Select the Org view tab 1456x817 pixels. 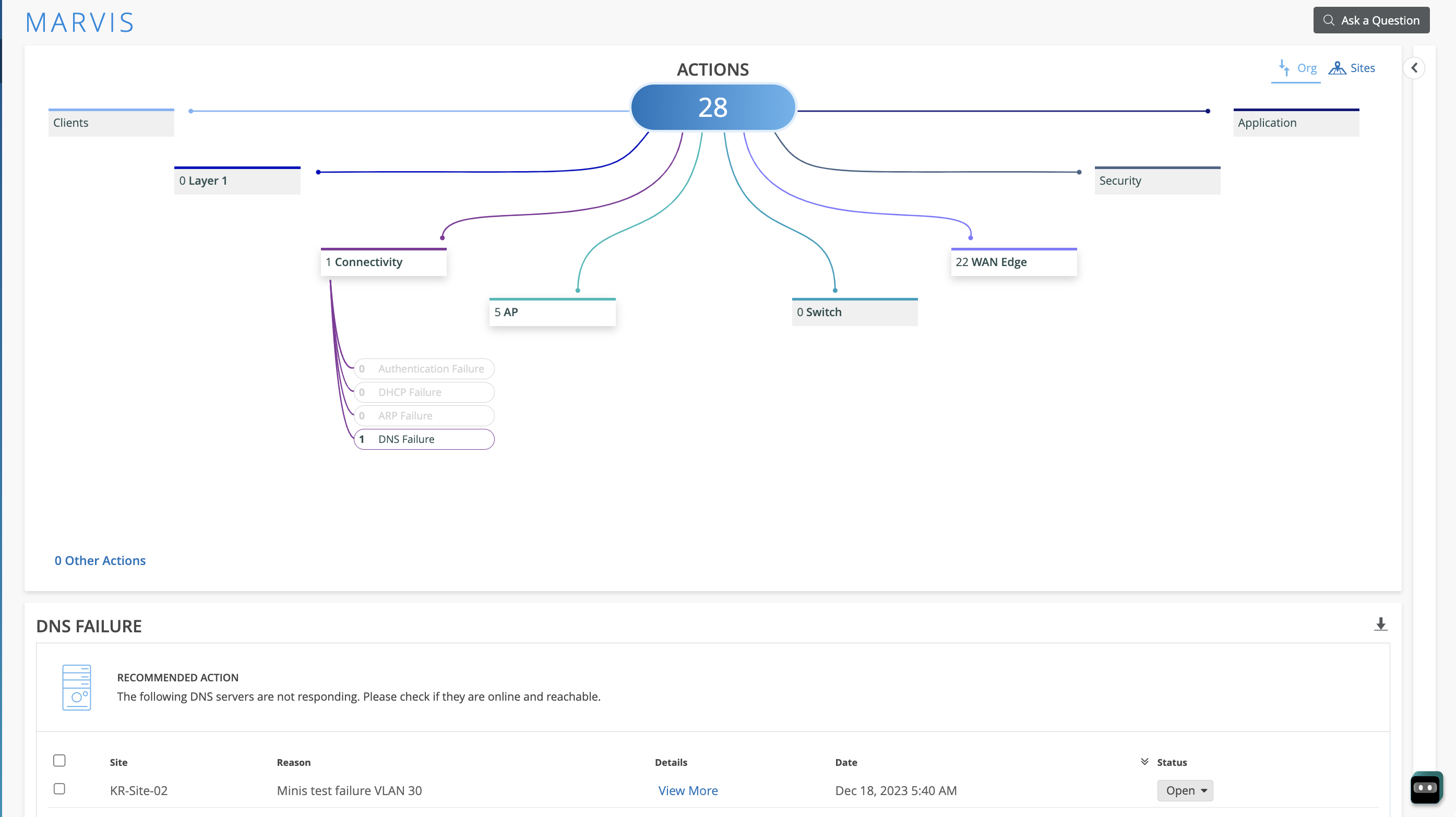click(x=1306, y=68)
